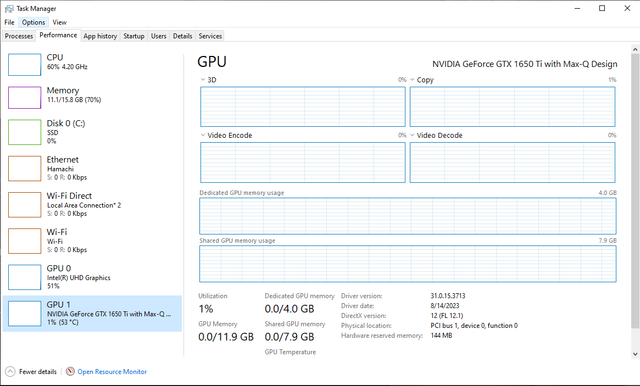Click the driver date "8/14/2023" value
This screenshot has width=640, height=386.
pos(445,306)
